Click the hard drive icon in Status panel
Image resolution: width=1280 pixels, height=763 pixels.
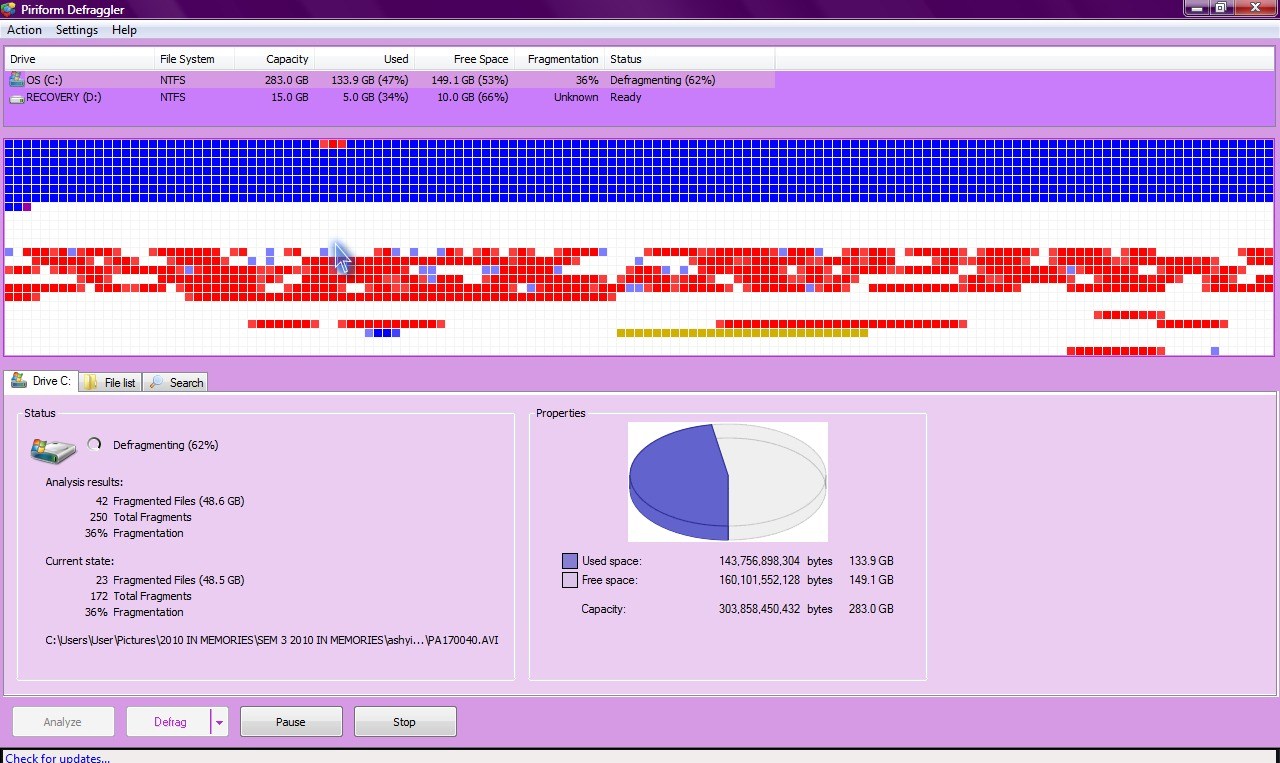click(51, 449)
